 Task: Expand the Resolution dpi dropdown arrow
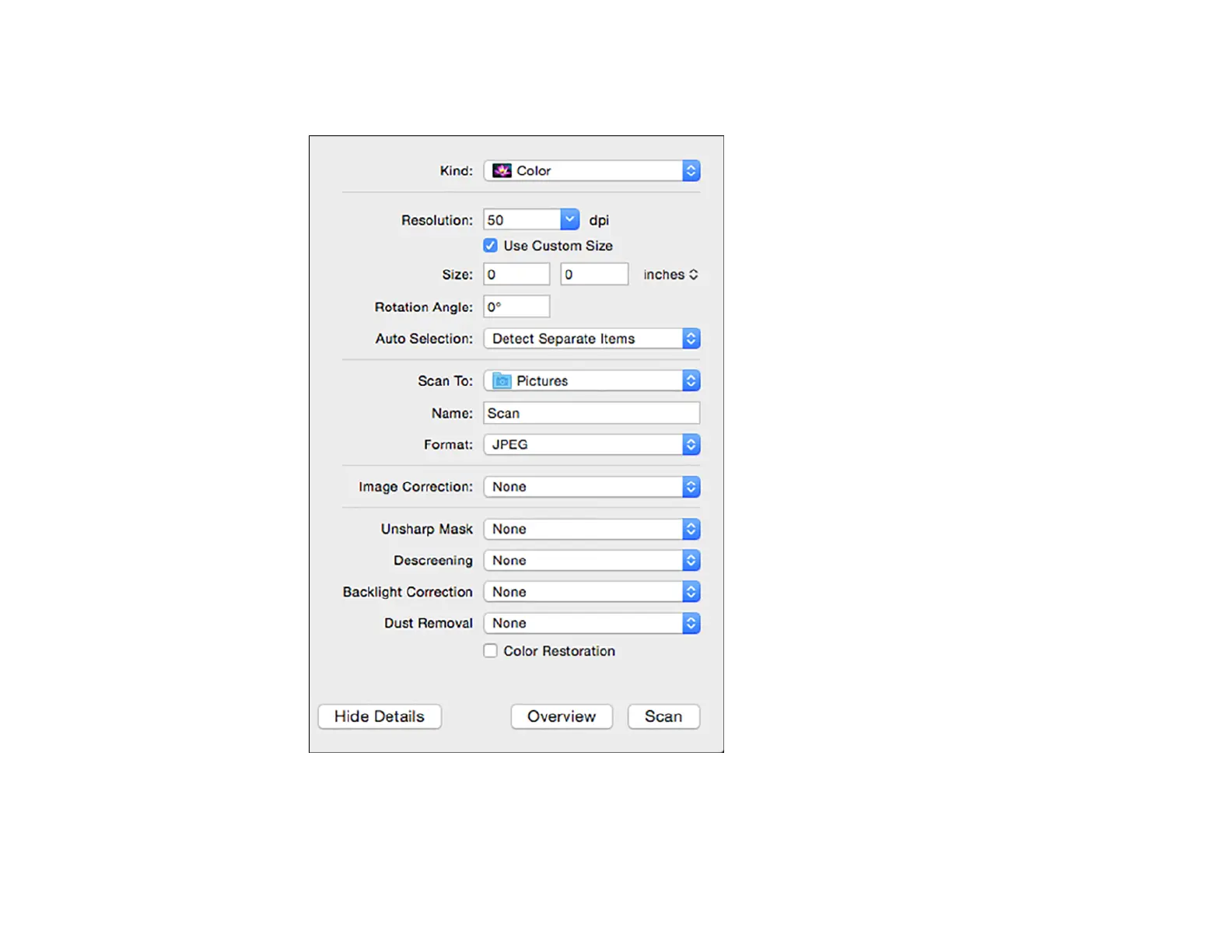pos(569,220)
